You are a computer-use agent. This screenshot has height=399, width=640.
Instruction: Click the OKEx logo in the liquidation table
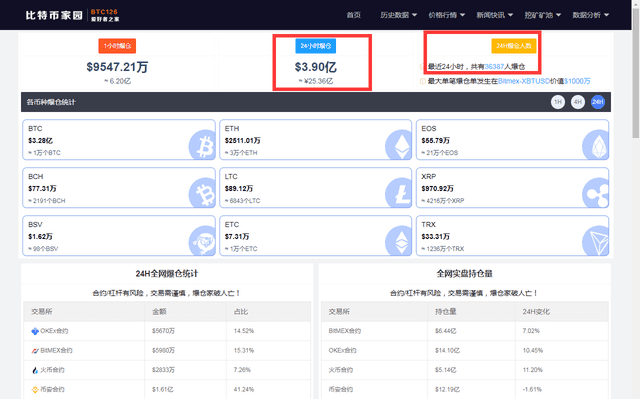(x=35, y=331)
